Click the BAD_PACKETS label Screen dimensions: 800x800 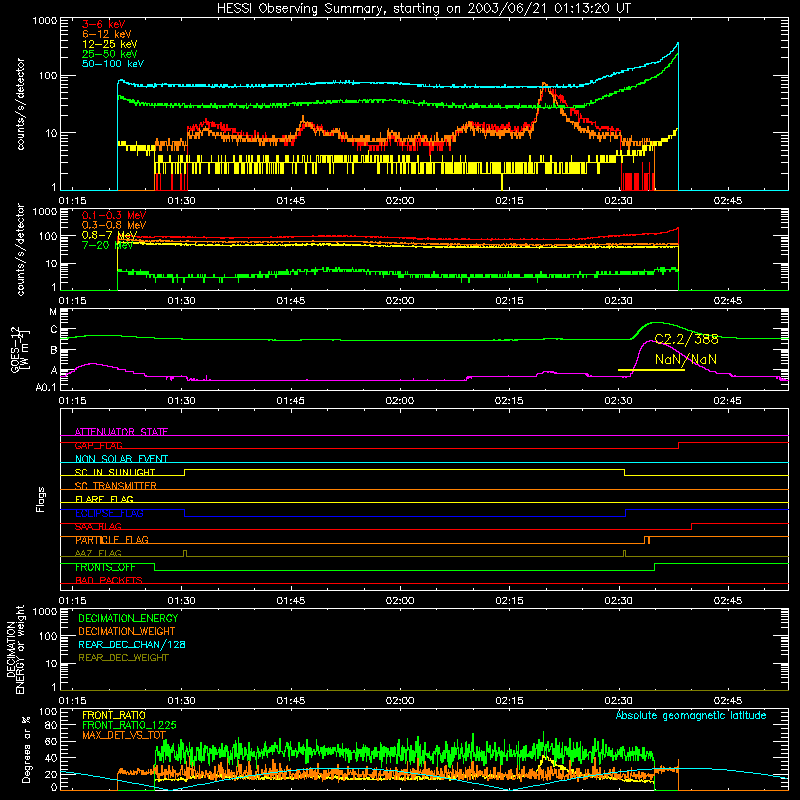[109, 580]
